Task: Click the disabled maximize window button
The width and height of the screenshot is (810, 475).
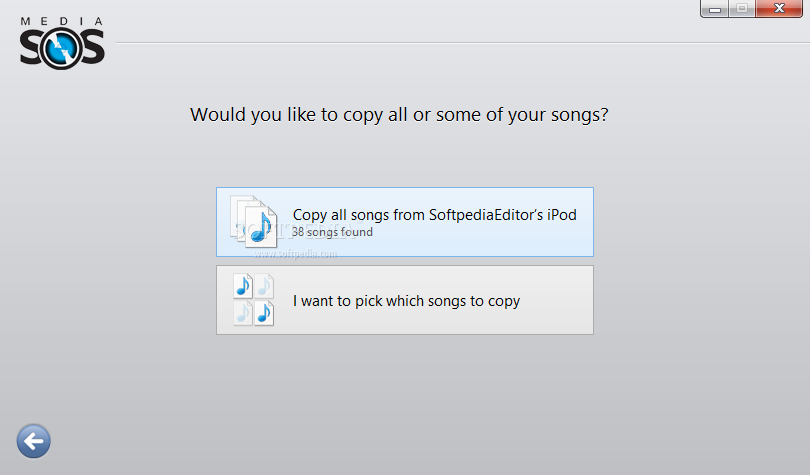Action: pos(742,9)
